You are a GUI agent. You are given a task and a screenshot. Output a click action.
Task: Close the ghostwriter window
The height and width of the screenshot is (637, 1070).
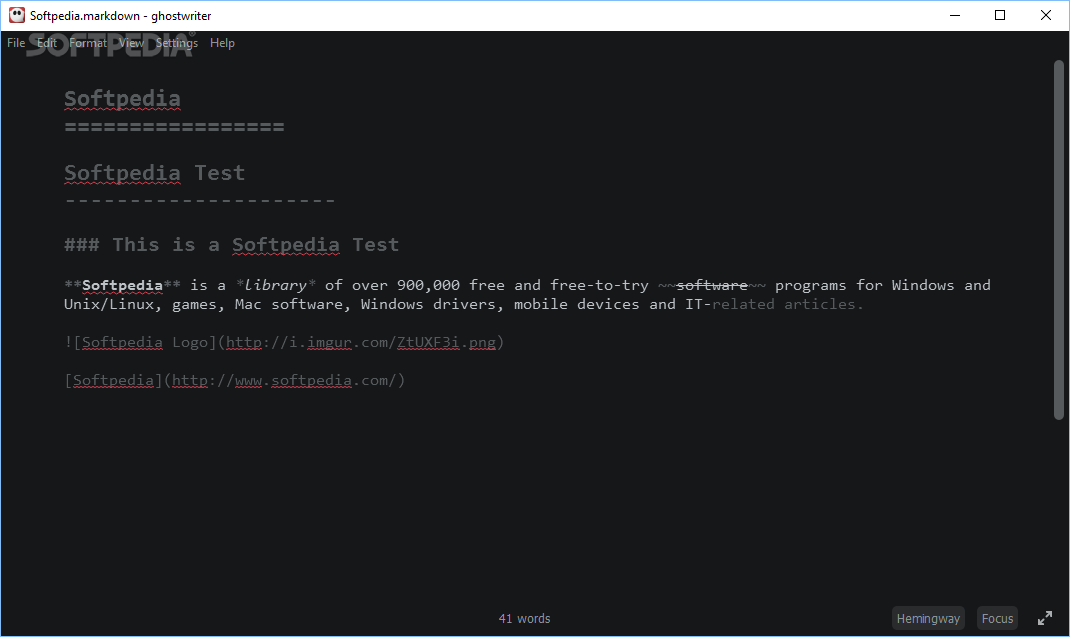pos(1045,15)
